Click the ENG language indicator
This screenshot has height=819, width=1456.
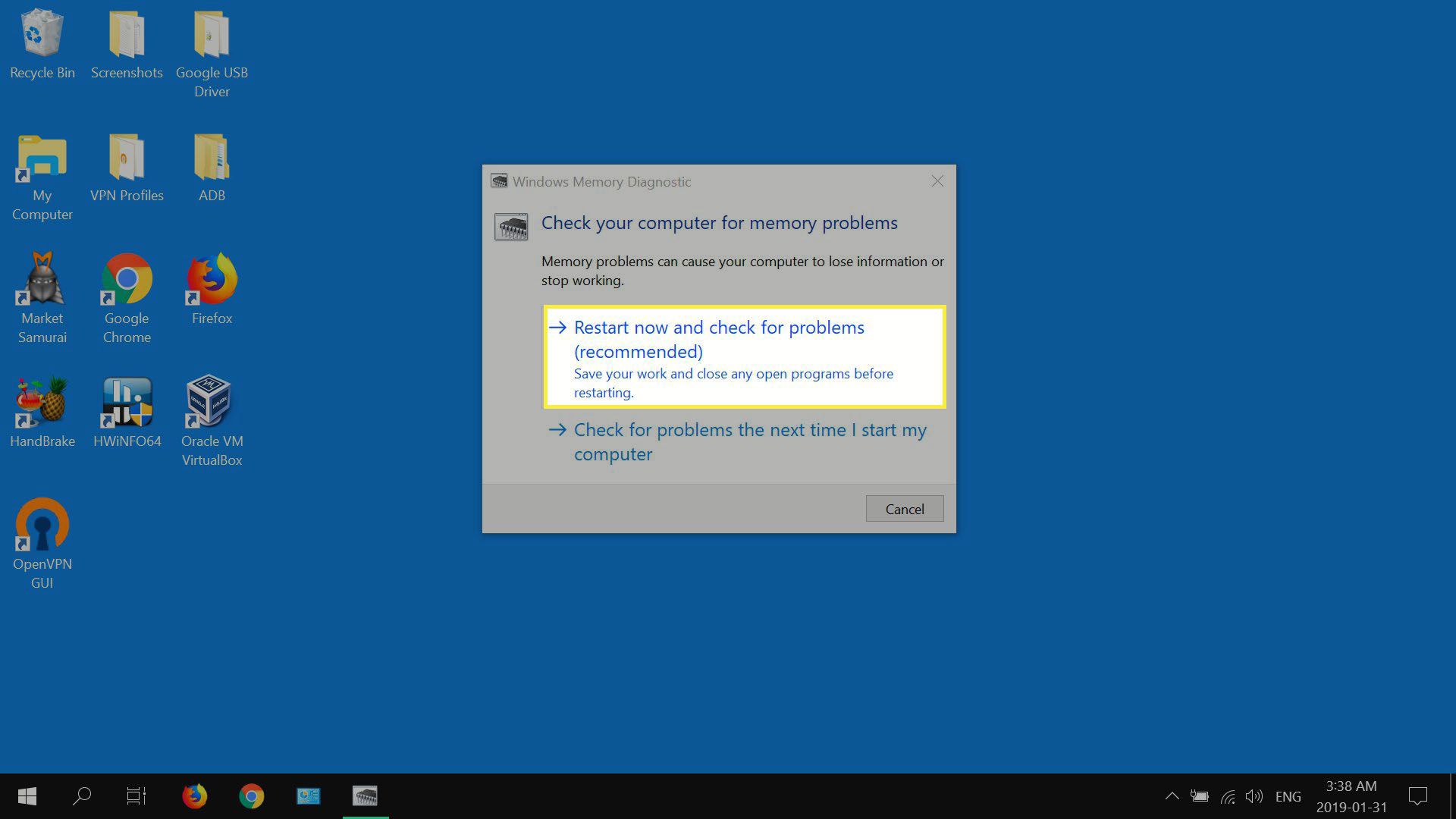pos(1289,796)
